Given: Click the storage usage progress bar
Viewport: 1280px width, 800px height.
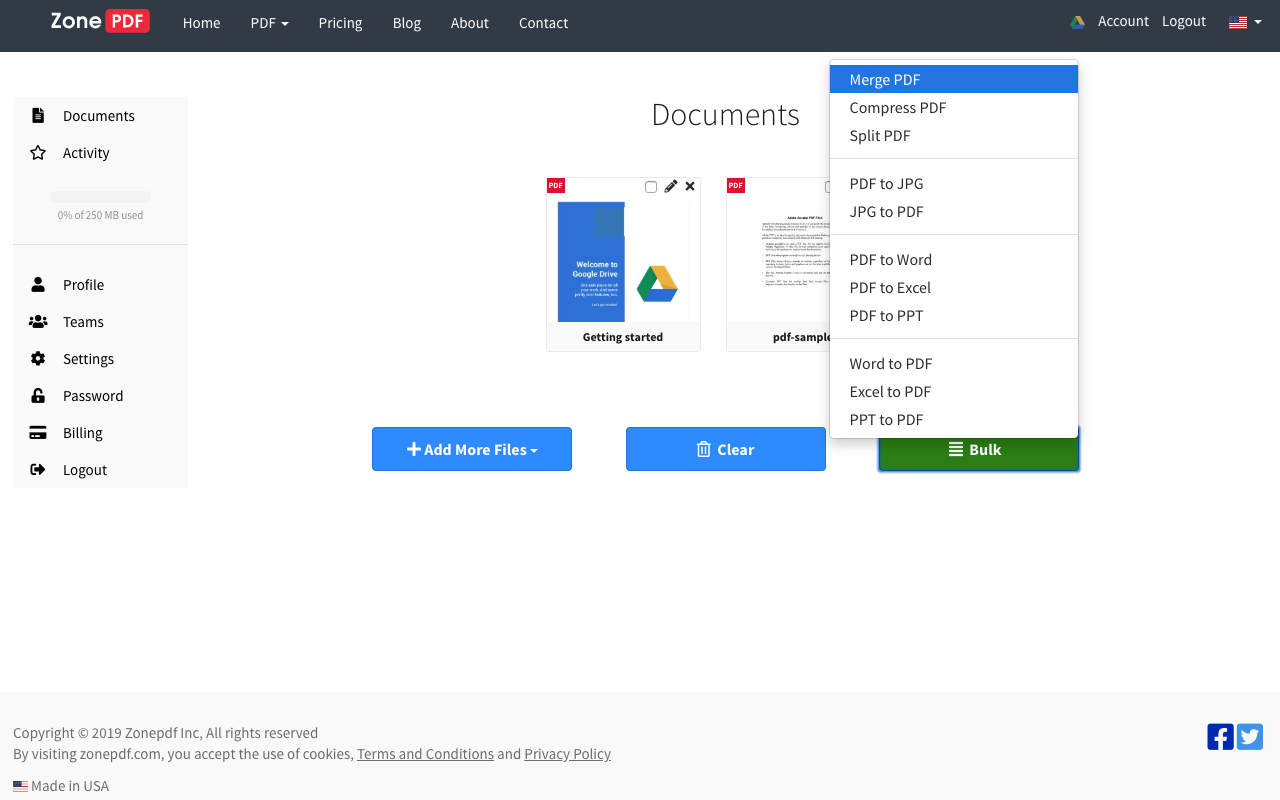Looking at the screenshot, I should click(100, 197).
